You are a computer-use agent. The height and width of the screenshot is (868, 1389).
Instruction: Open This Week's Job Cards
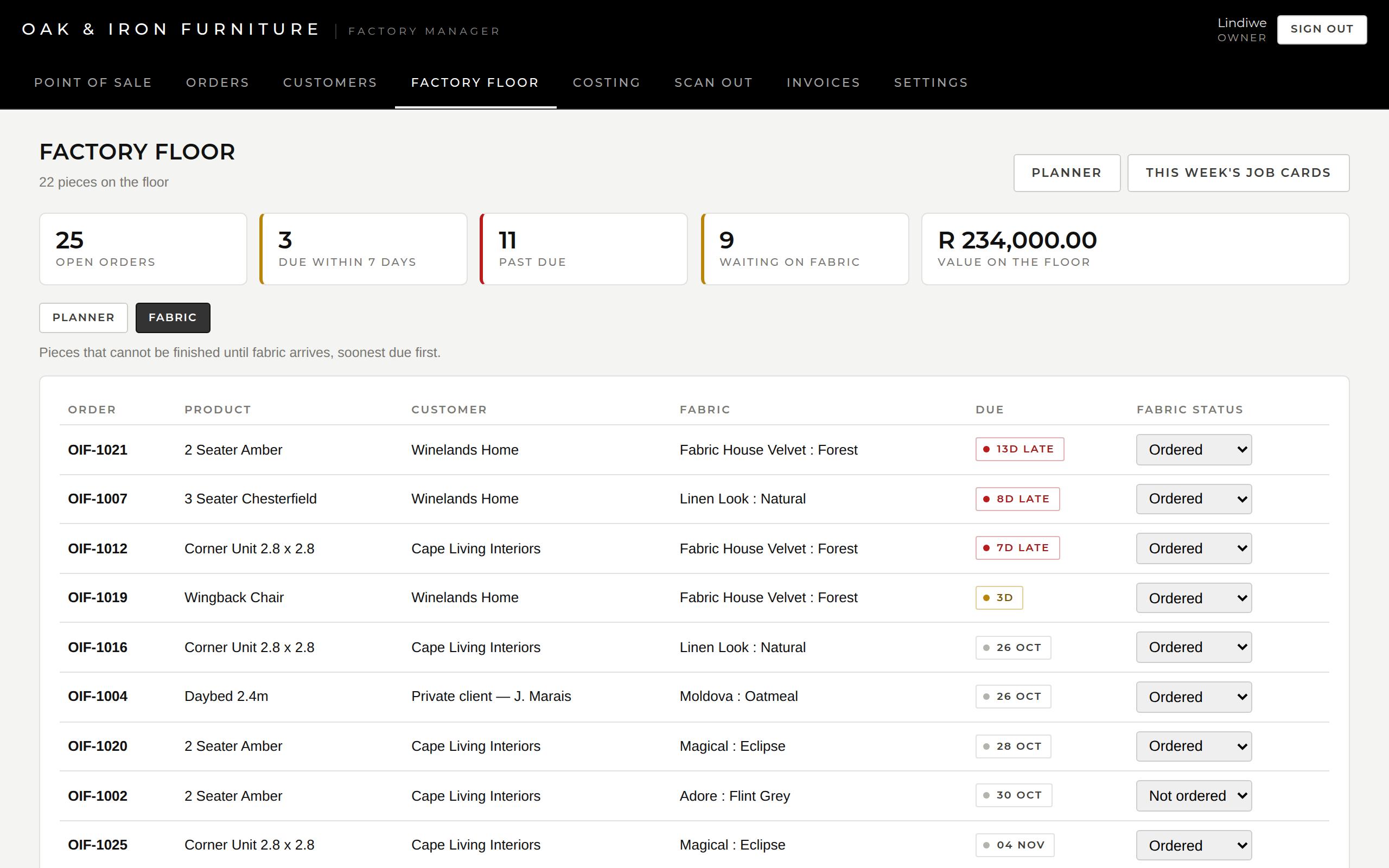coord(1238,173)
